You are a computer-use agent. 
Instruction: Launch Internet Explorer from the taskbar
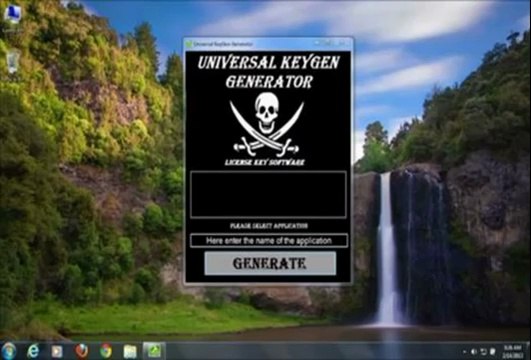click(x=33, y=352)
